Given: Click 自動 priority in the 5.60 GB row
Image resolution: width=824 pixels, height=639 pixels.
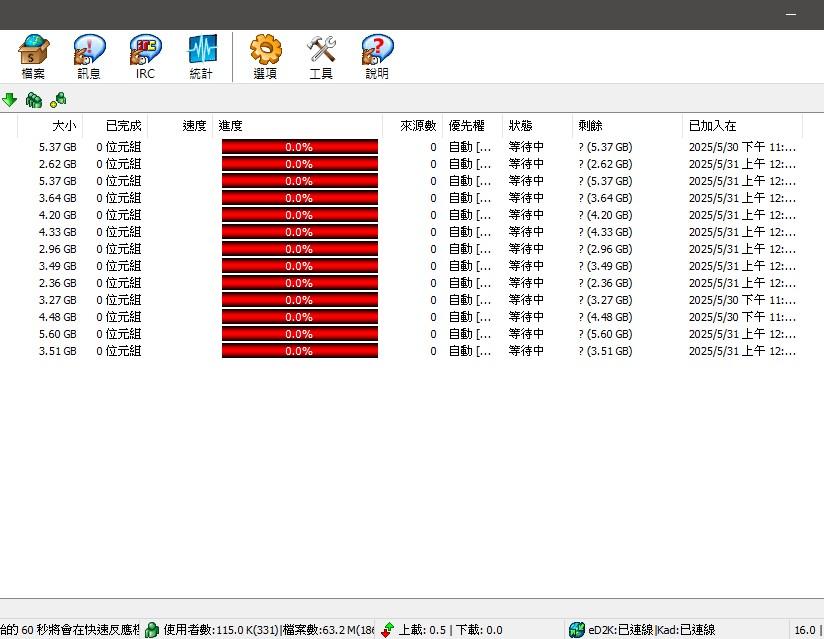Looking at the screenshot, I should coord(470,334).
